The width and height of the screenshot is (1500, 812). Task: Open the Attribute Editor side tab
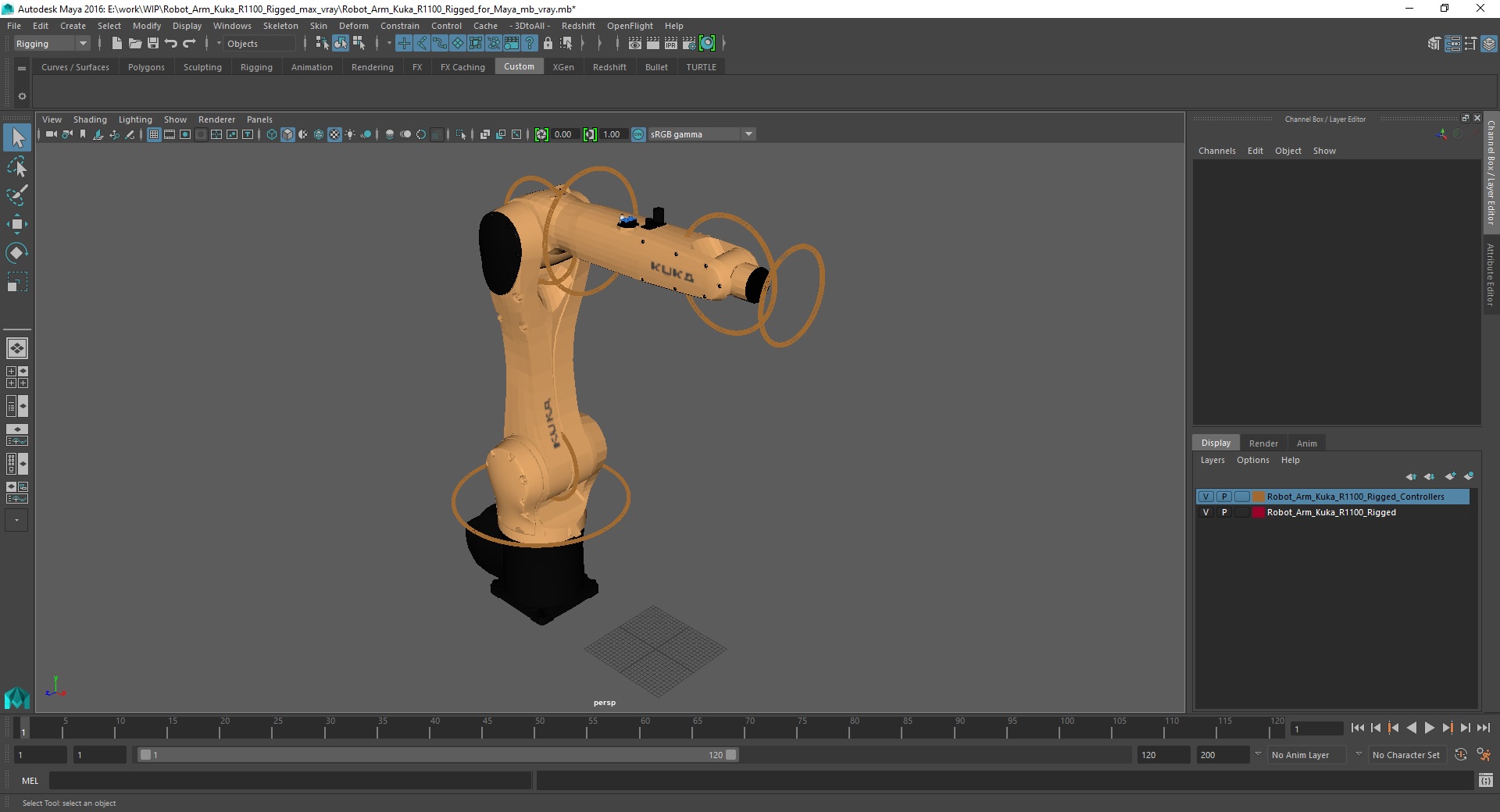click(x=1491, y=274)
